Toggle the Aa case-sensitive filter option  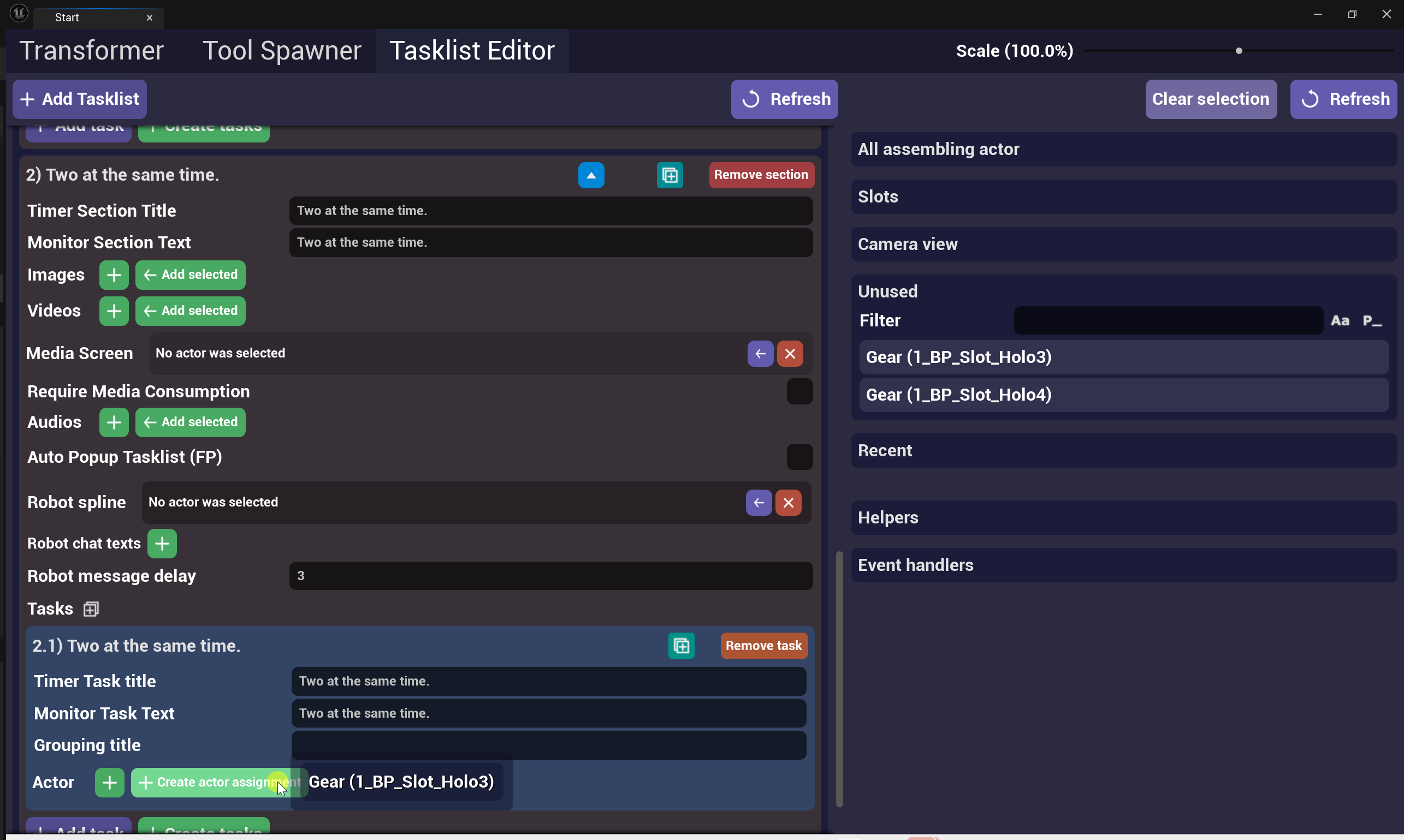pyautogui.click(x=1340, y=321)
